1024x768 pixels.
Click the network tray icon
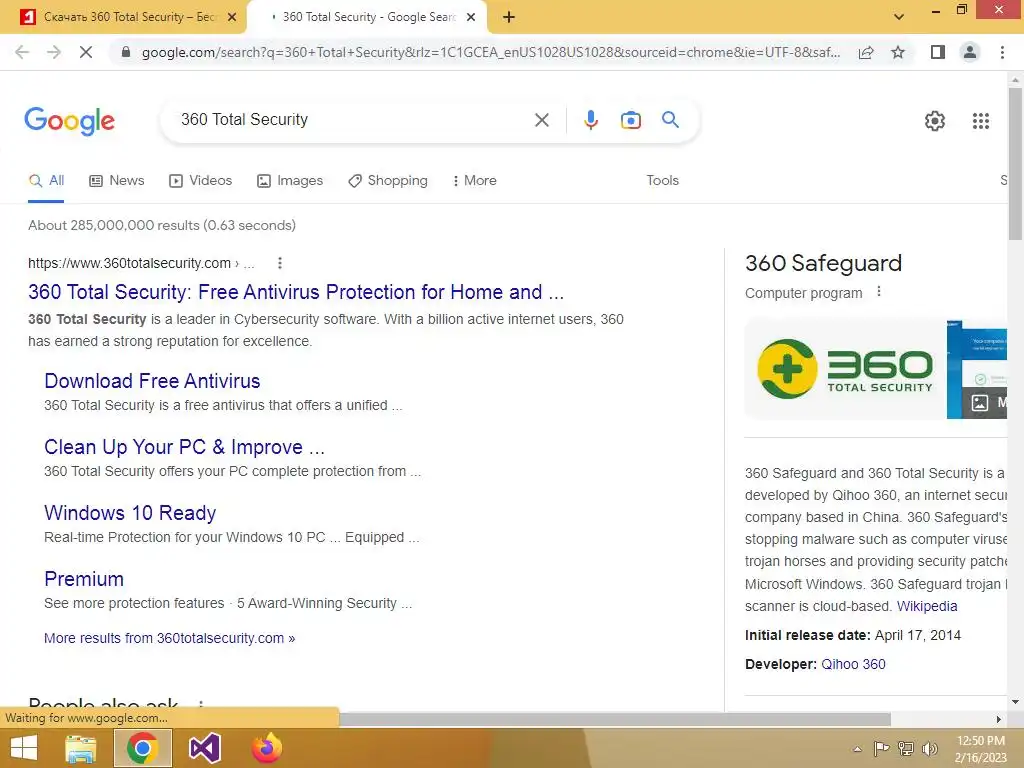(x=906, y=749)
